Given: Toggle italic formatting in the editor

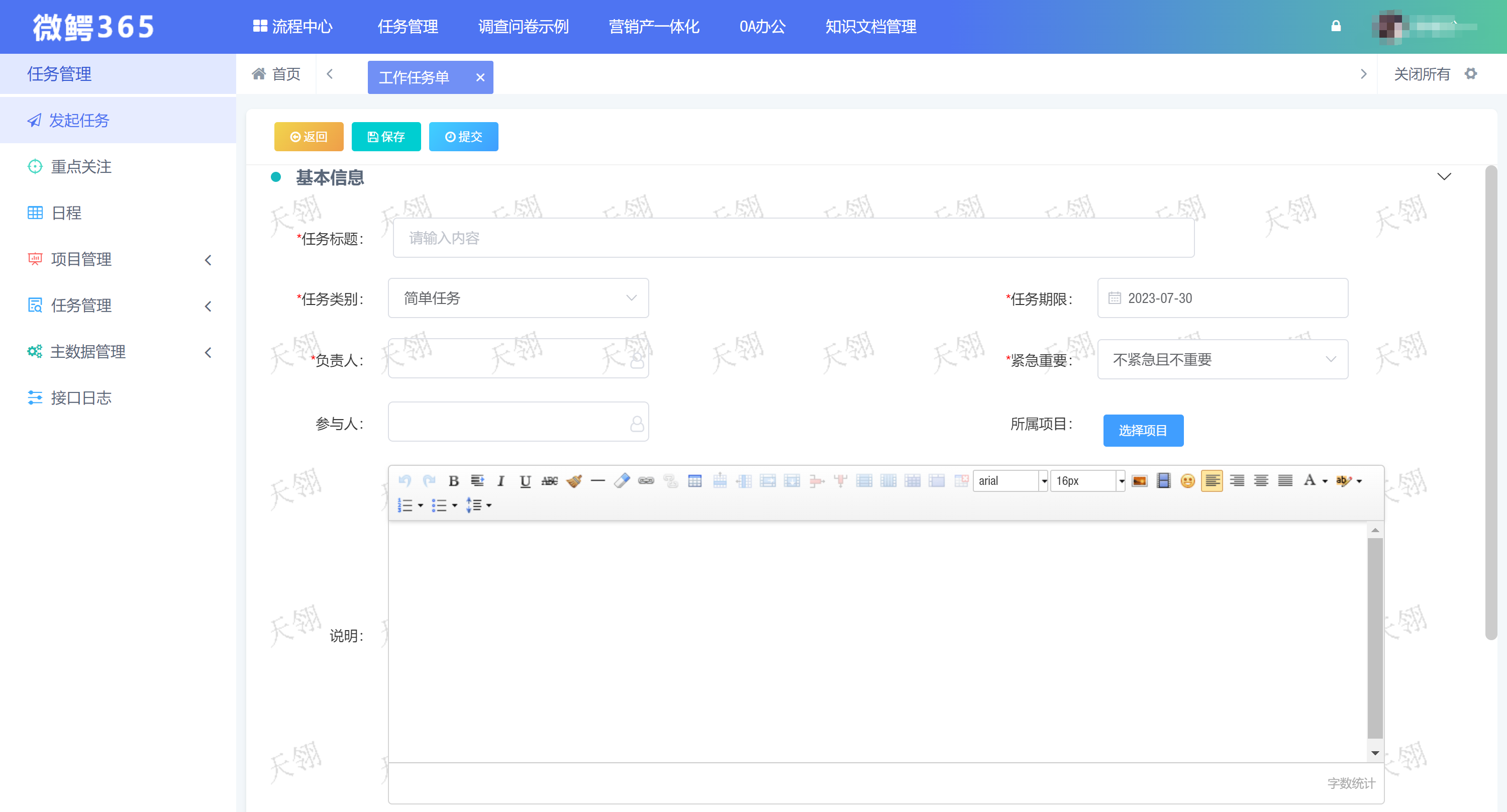Looking at the screenshot, I should pos(501,481).
